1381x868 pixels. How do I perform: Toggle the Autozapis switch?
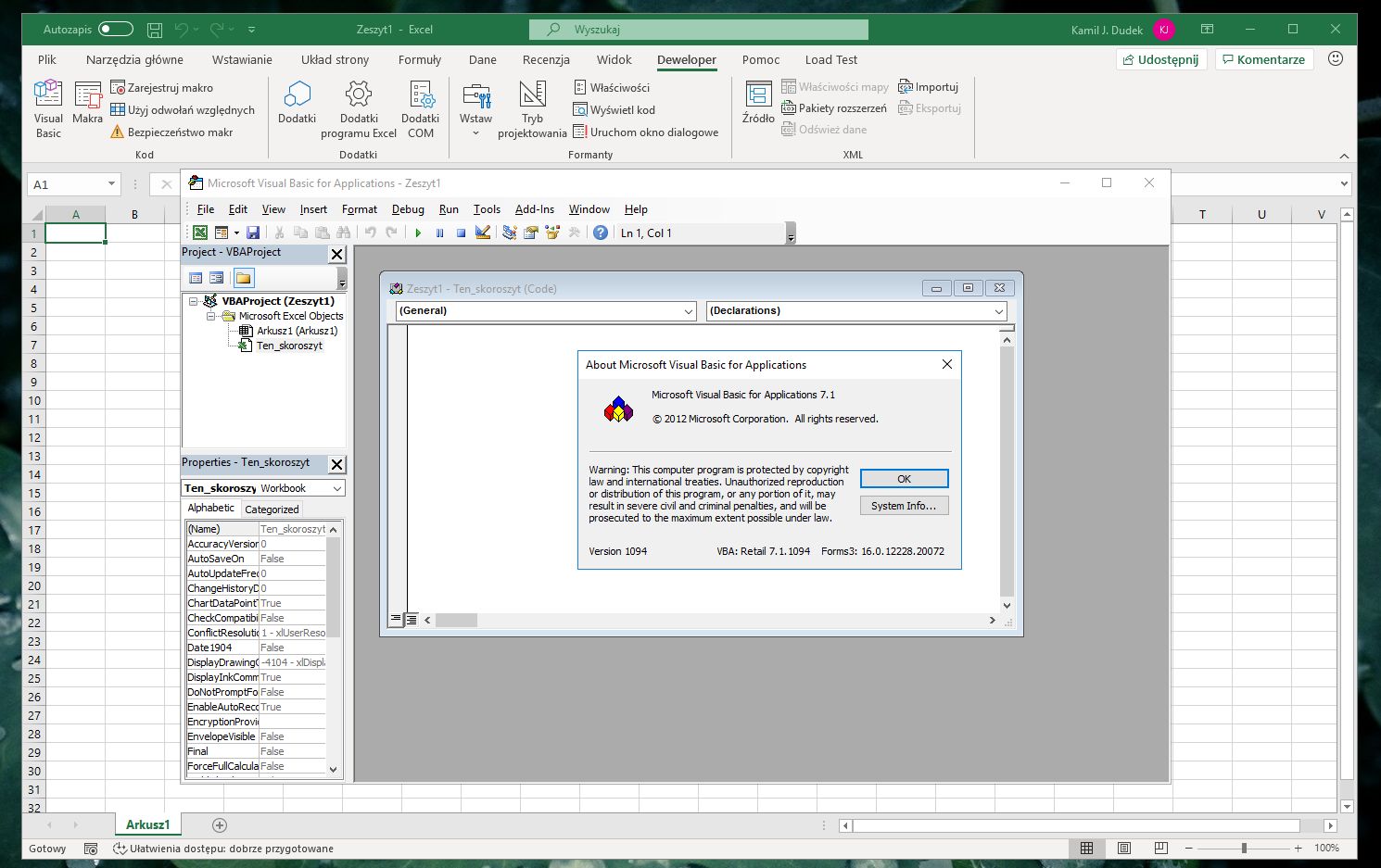[x=116, y=30]
